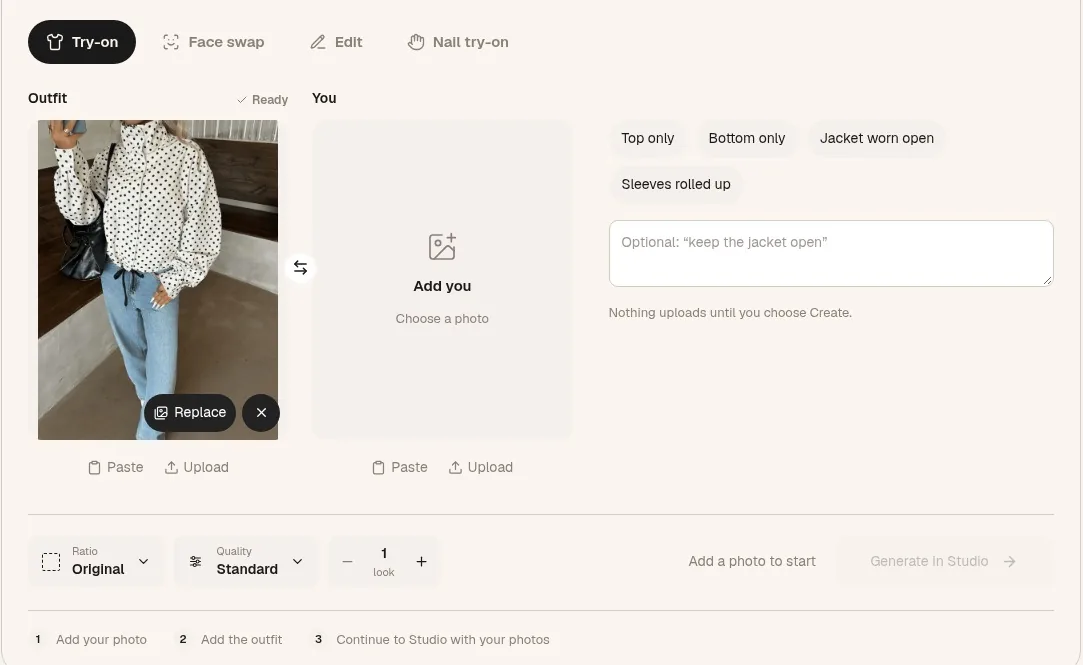Go to Nail try-on tab
Image resolution: width=1083 pixels, height=665 pixels.
click(457, 42)
